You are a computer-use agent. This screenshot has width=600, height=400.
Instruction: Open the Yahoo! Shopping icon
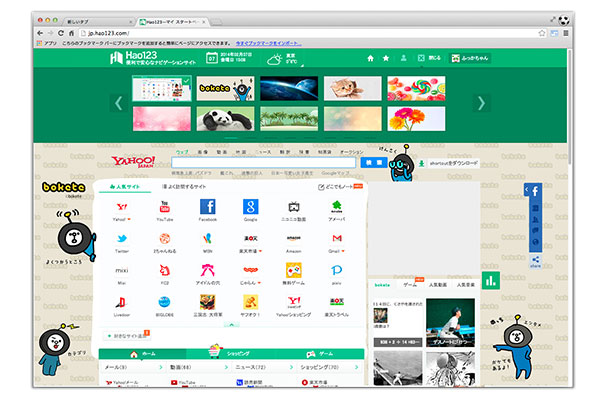294,302
